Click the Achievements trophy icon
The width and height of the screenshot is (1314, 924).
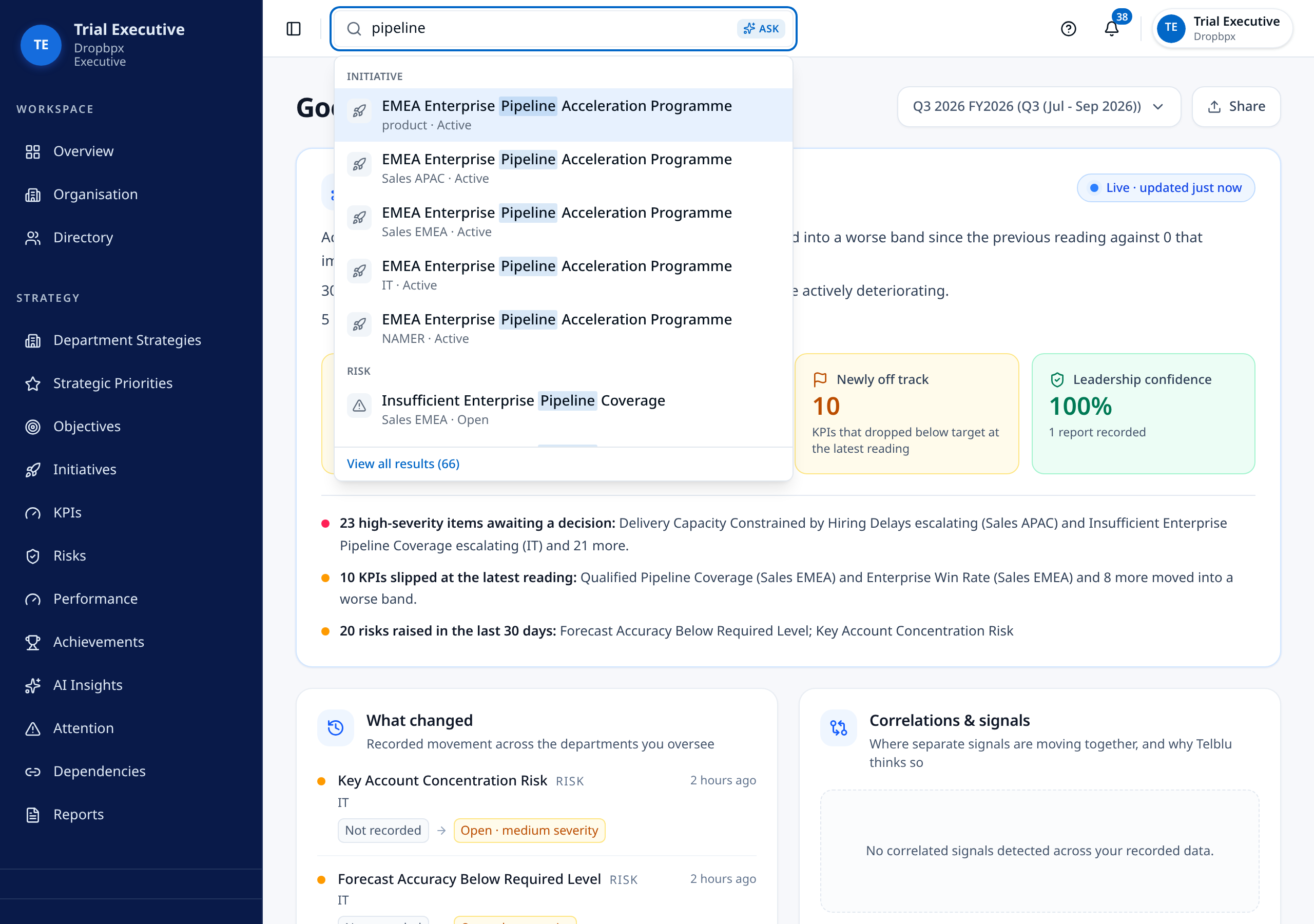point(33,642)
